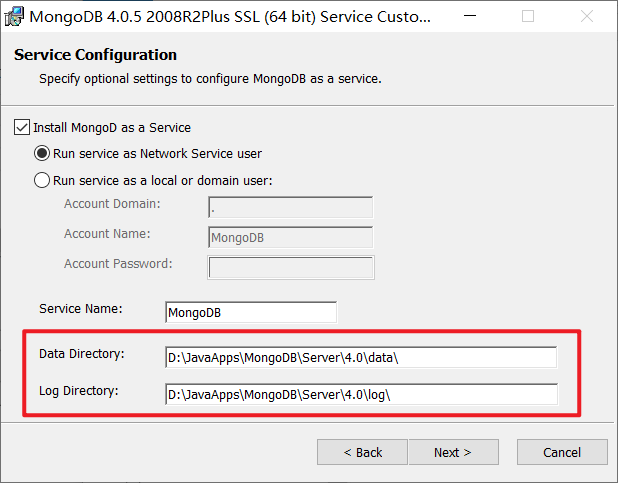The height and width of the screenshot is (483, 618).
Task: Click the Account Domain field
Action: (x=290, y=207)
